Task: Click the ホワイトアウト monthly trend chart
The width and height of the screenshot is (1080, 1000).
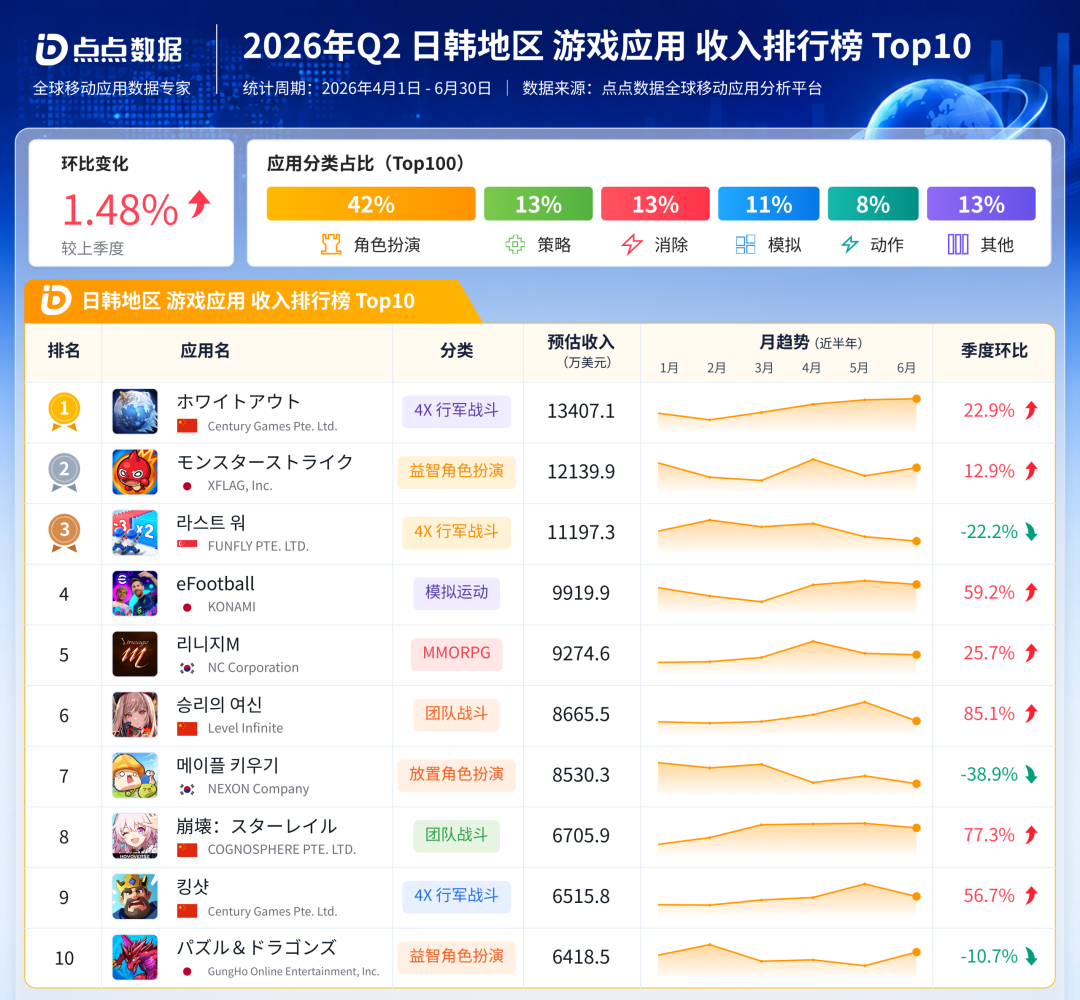Action: 787,413
